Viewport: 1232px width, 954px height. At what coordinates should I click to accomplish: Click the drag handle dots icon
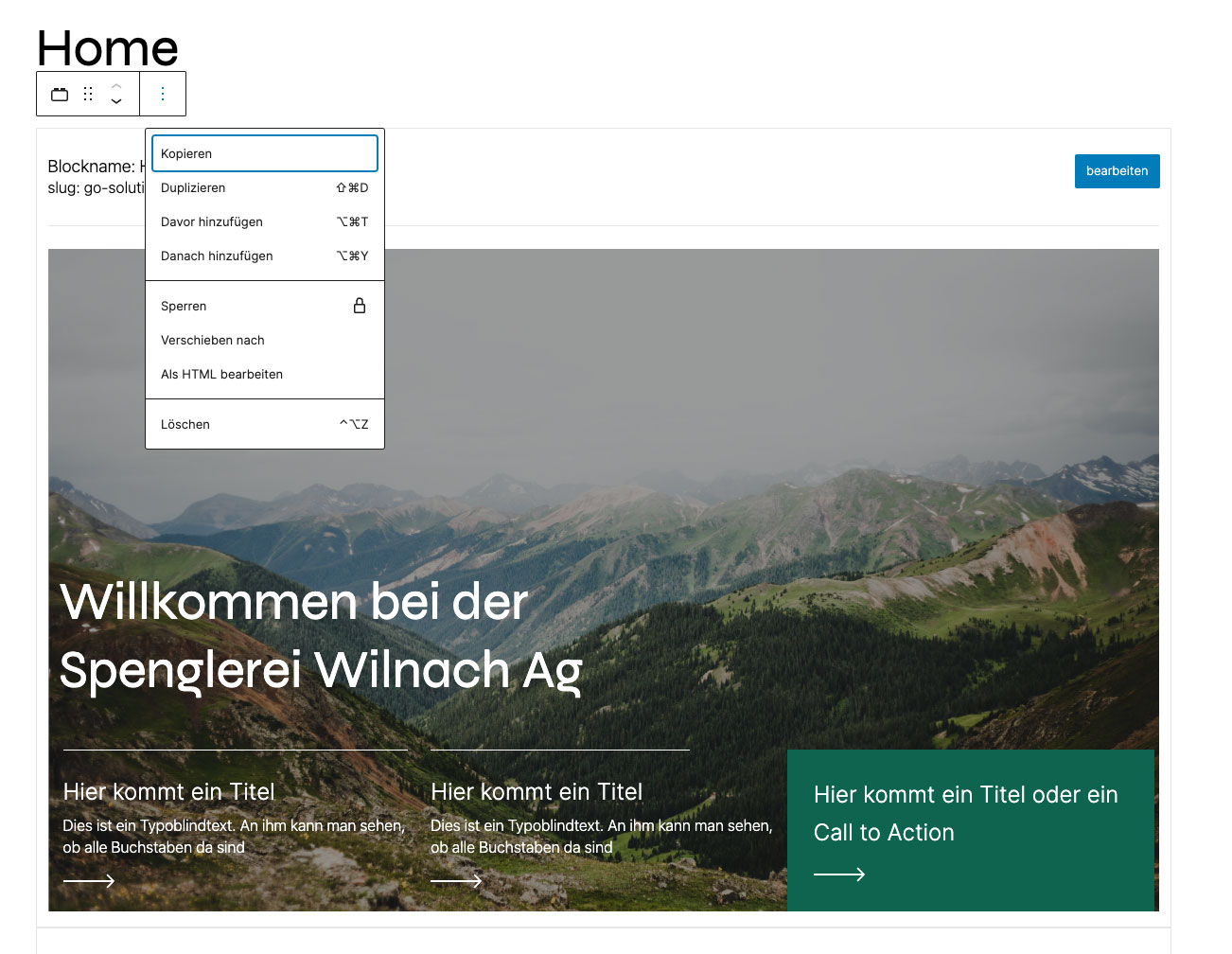(88, 94)
